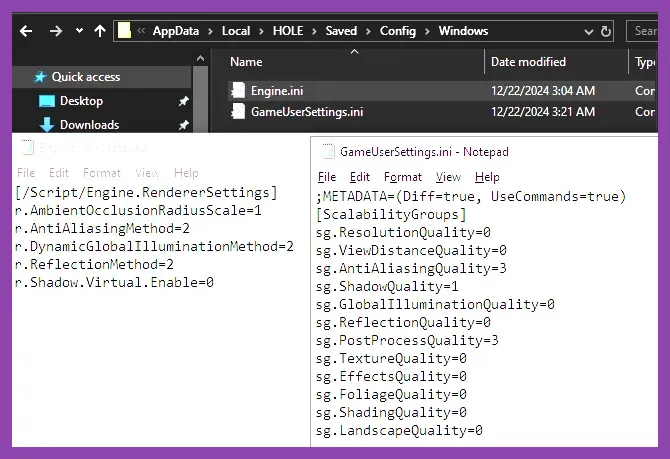Click the Engine.ini Notepad document icon
This screenshot has width=670, height=459.
pyautogui.click(x=28, y=147)
